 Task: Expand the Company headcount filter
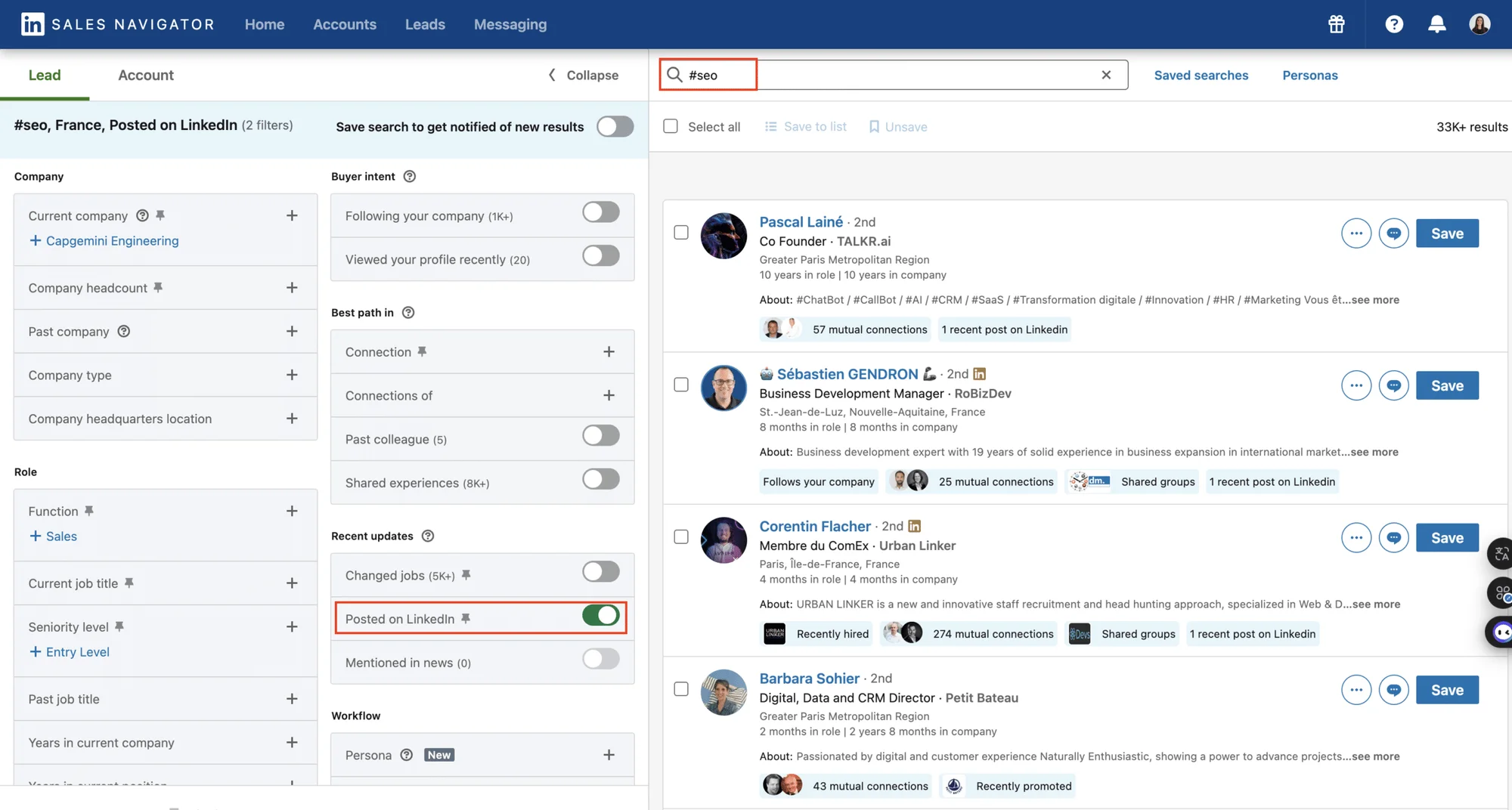[x=292, y=288]
